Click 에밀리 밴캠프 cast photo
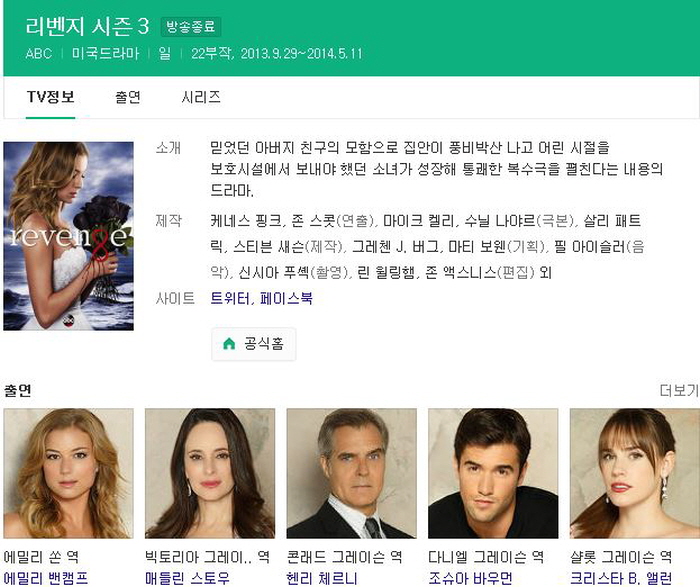This screenshot has height=587, width=700. coord(68,473)
